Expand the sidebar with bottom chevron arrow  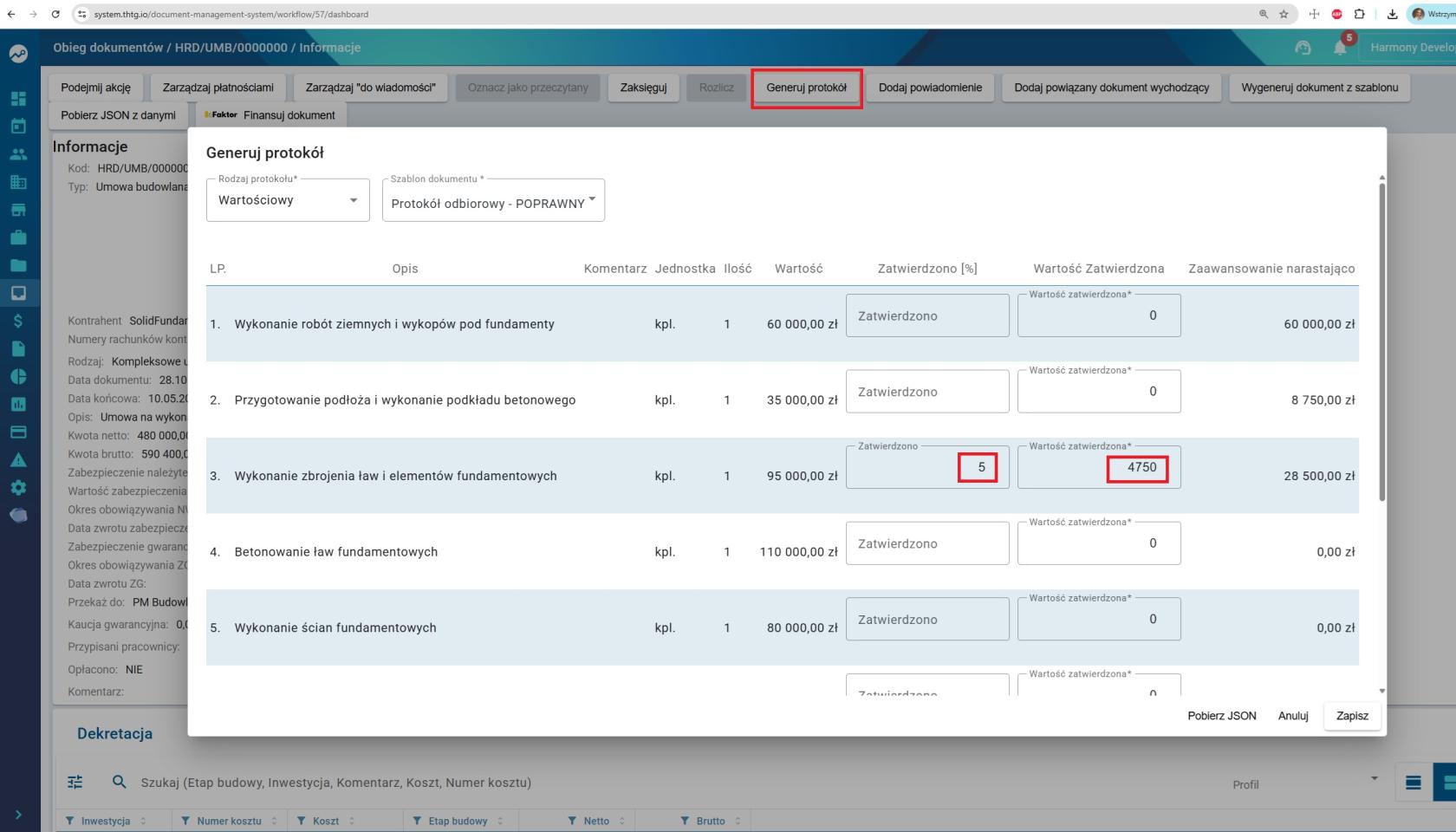pyautogui.click(x=18, y=815)
